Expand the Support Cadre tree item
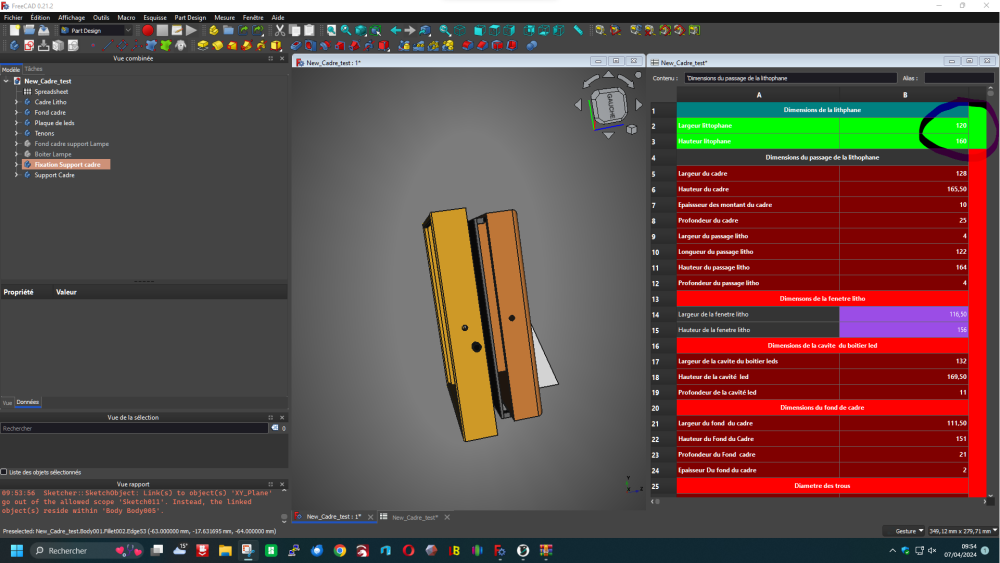This screenshot has height=563, width=1000. pyautogui.click(x=16, y=175)
